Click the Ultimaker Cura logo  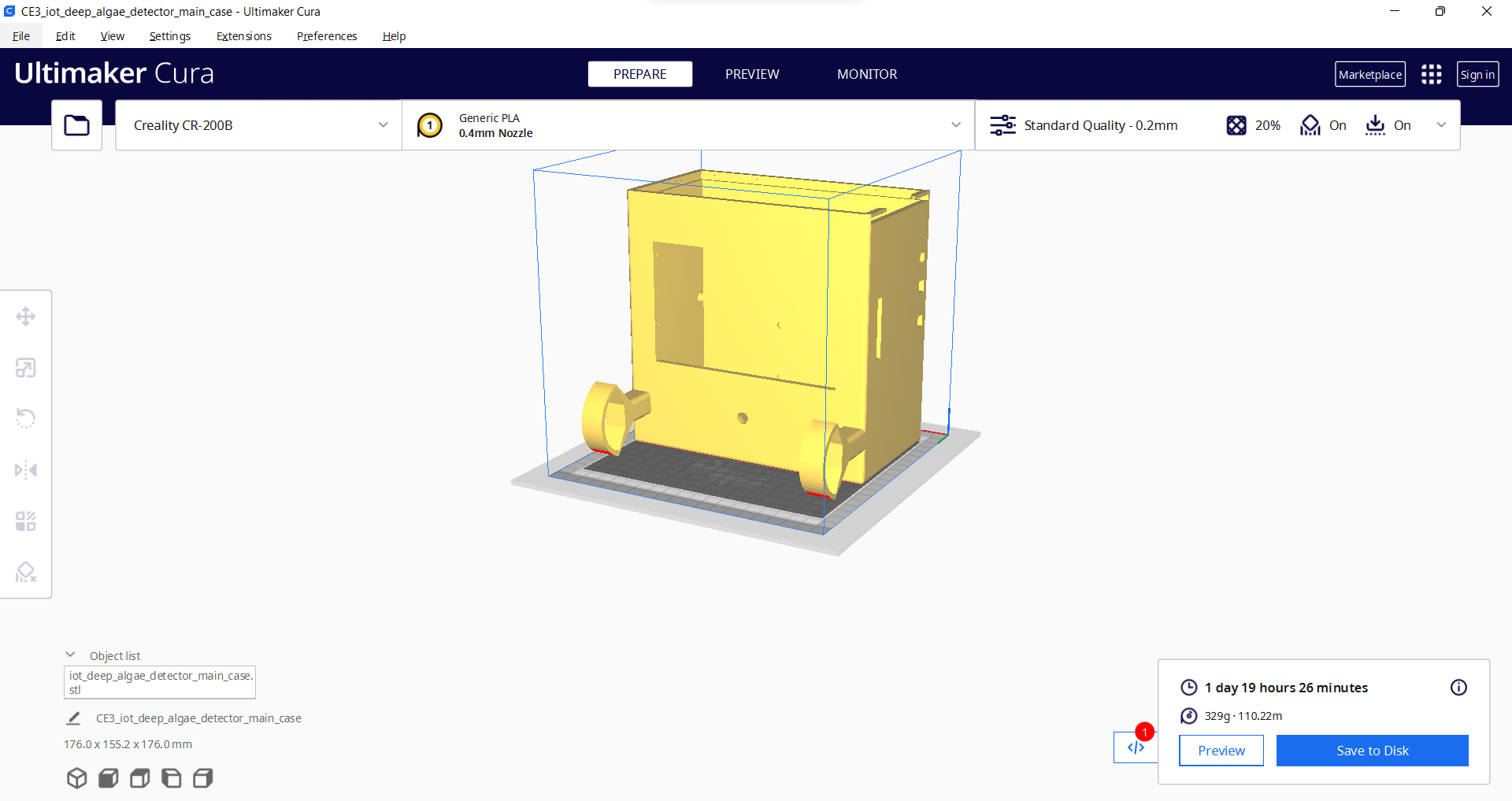click(x=114, y=73)
